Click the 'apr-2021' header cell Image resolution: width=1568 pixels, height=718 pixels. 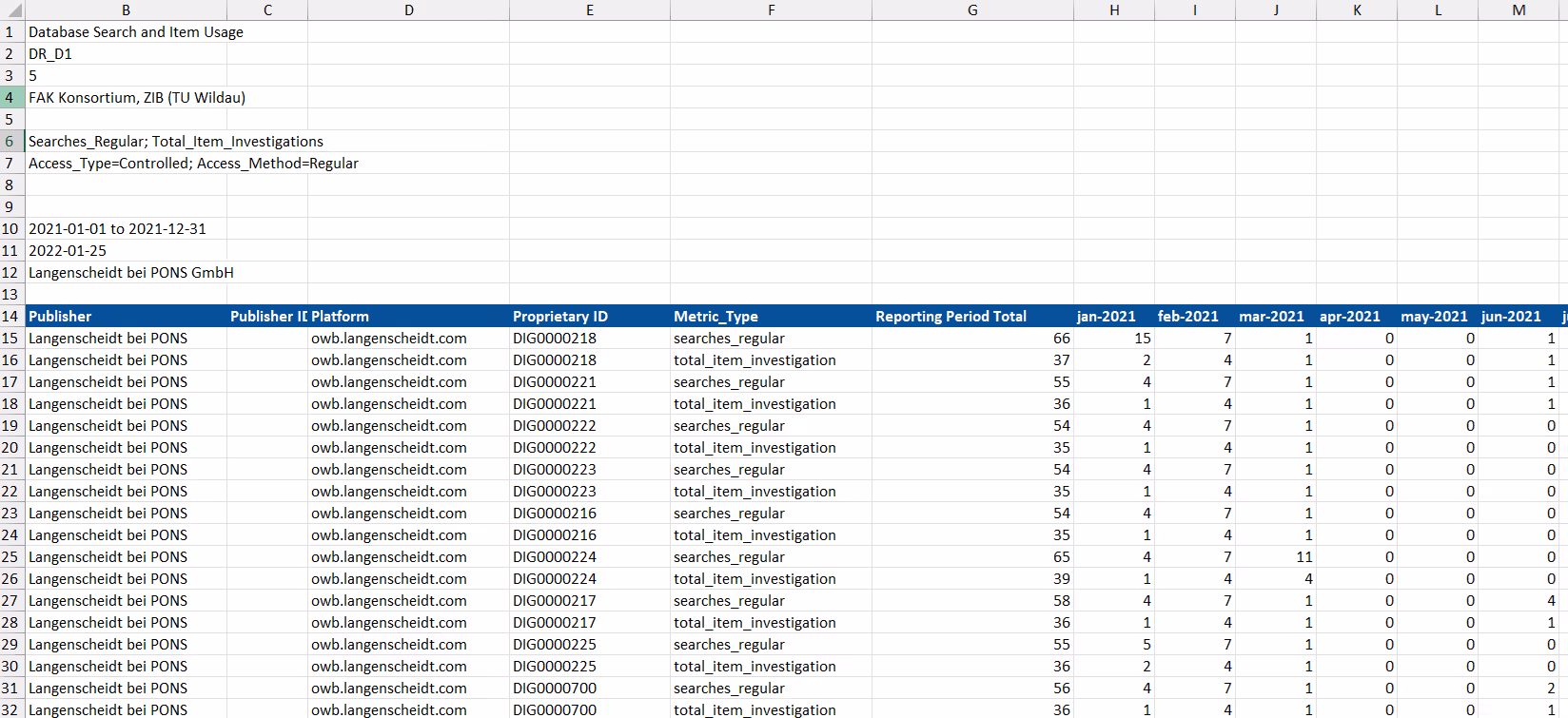tap(1357, 317)
